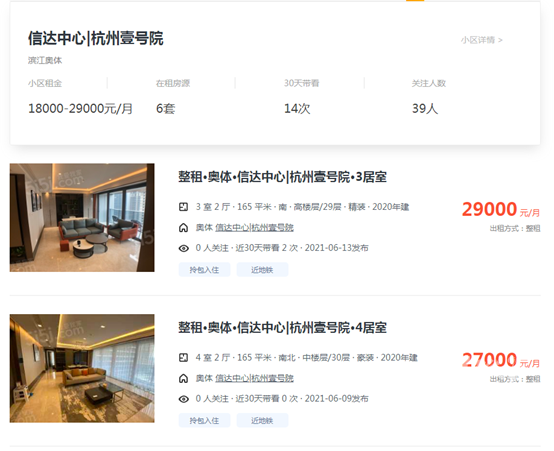Image resolution: width=554 pixels, height=451 pixels.
Task: Click the 信达中心|杭州壹号院 community heading
Action: [x=96, y=38]
